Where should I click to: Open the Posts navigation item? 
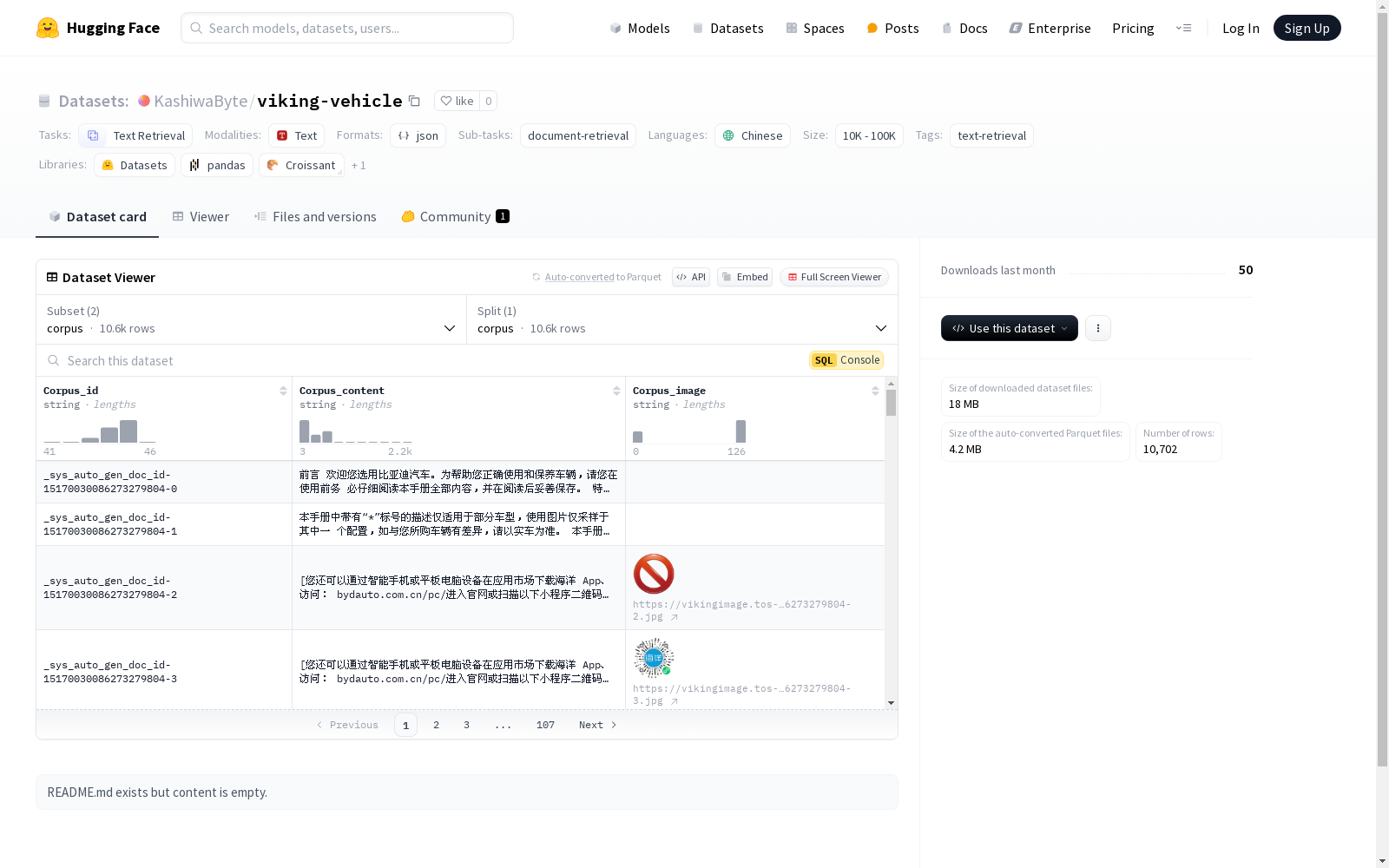[892, 28]
